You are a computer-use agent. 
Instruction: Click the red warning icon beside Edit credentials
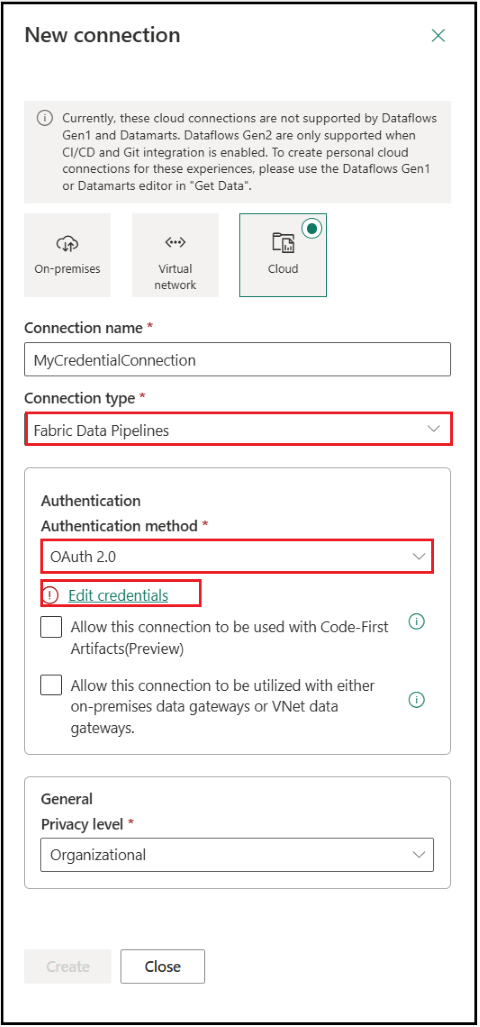[50, 595]
